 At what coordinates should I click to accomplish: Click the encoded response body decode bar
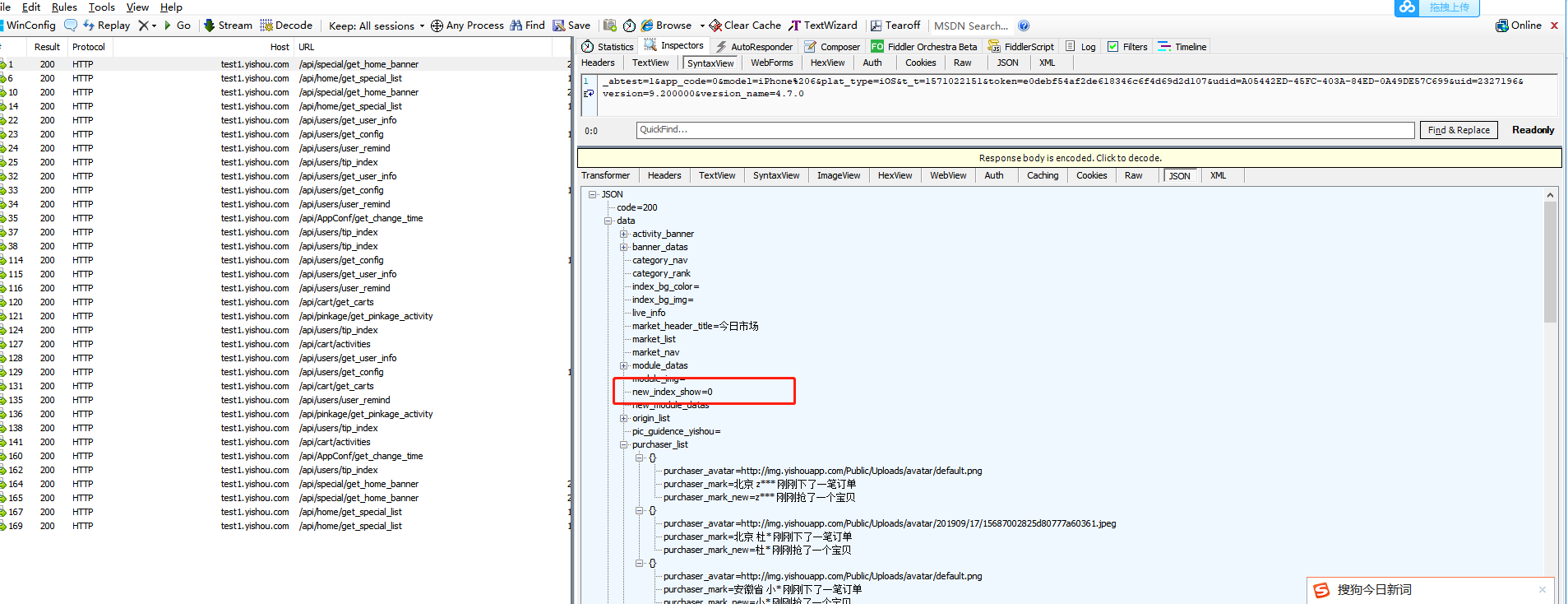click(x=1070, y=158)
